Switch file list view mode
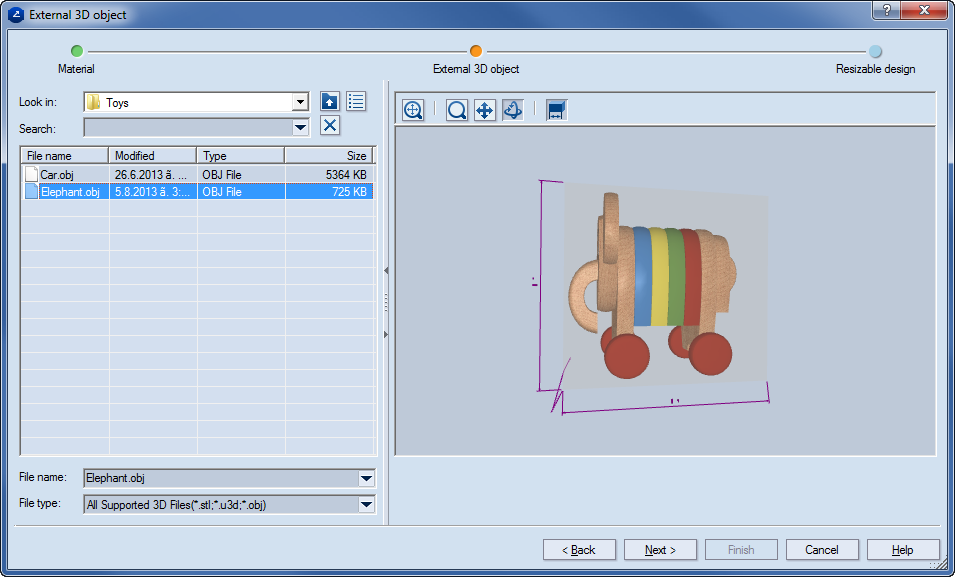 coord(356,101)
